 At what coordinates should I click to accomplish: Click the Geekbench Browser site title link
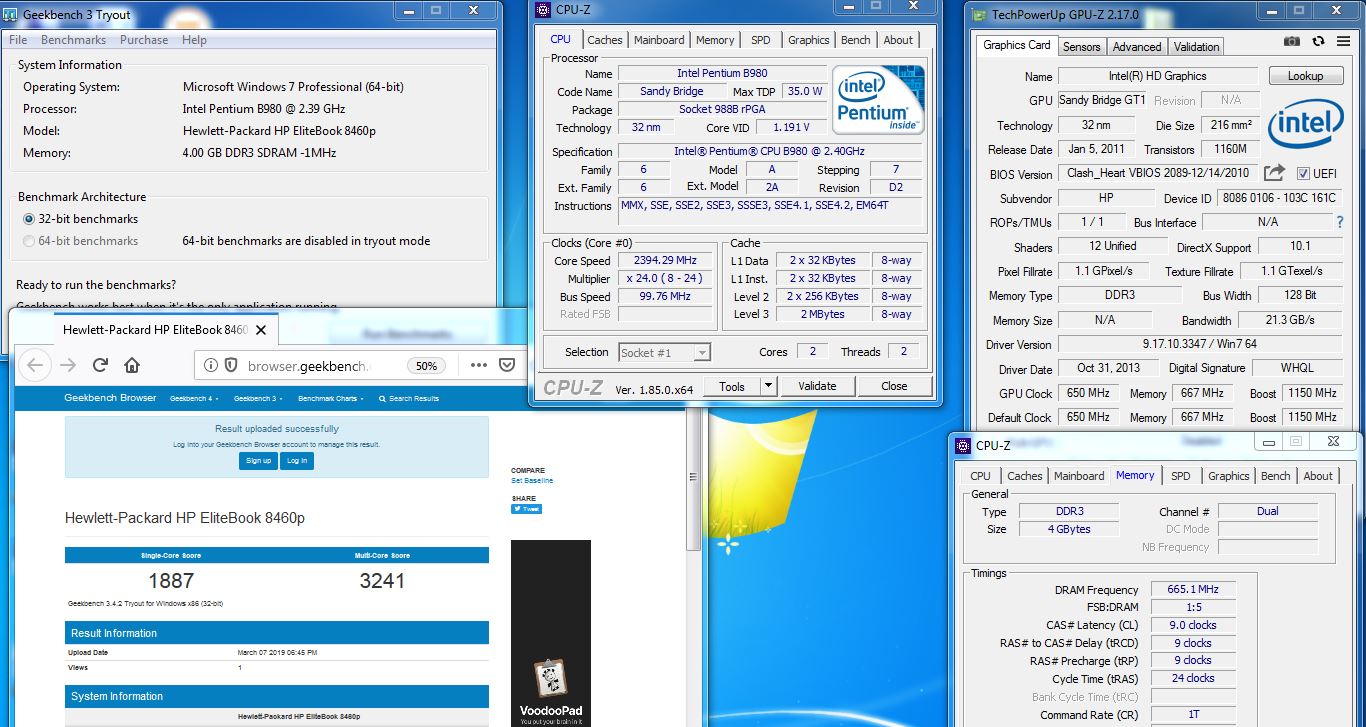tap(110, 398)
